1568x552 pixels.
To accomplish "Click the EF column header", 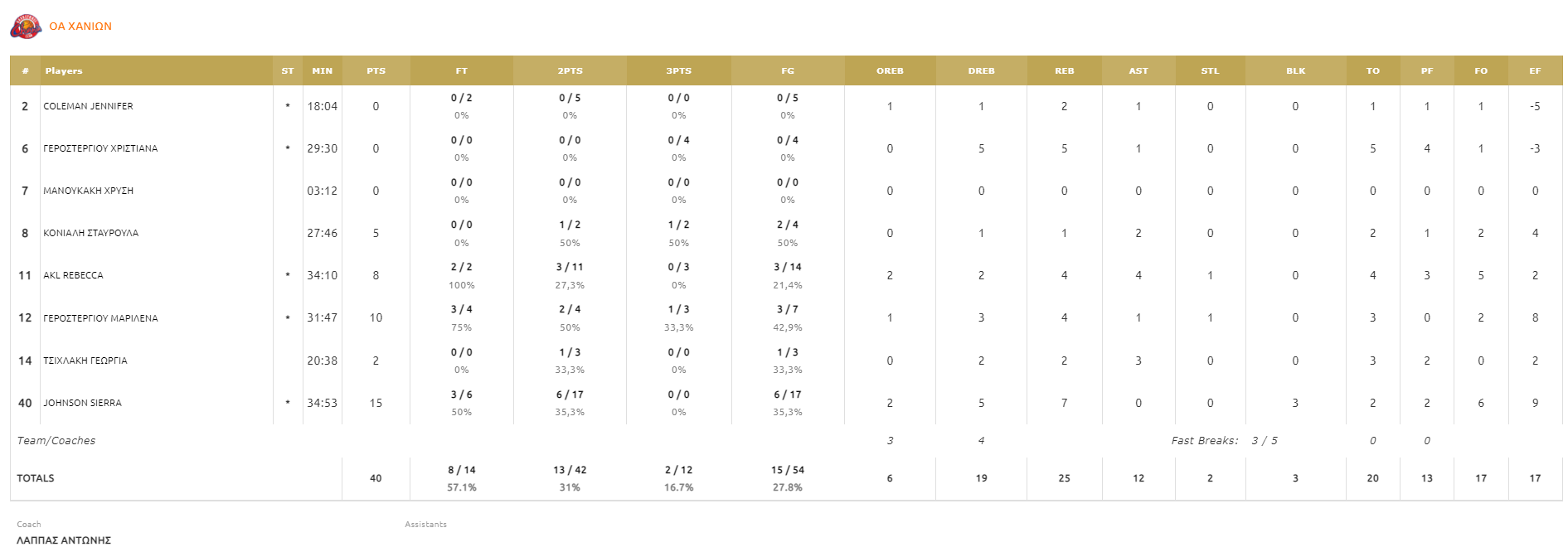I will pyautogui.click(x=1535, y=71).
